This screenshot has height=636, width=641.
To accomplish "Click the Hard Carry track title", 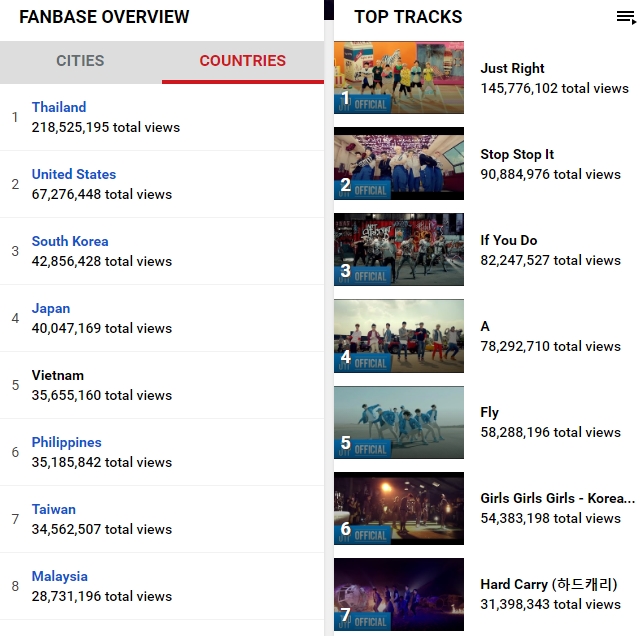I will coord(549,584).
